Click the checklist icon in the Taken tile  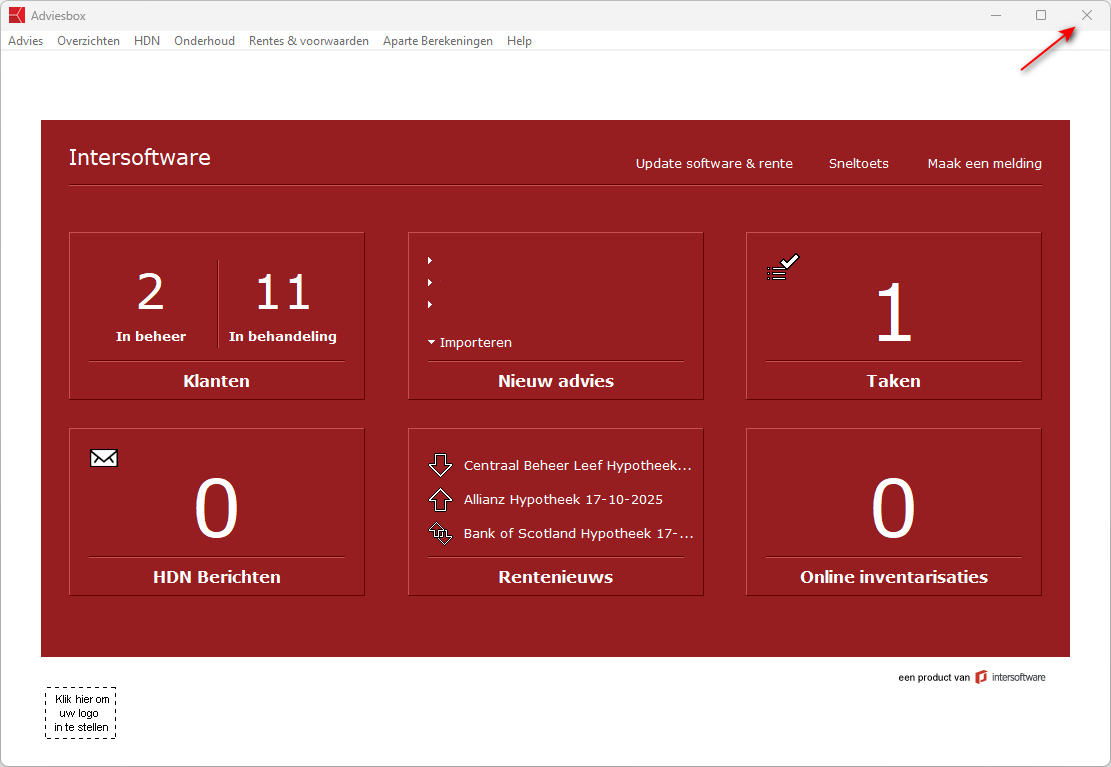click(x=783, y=267)
